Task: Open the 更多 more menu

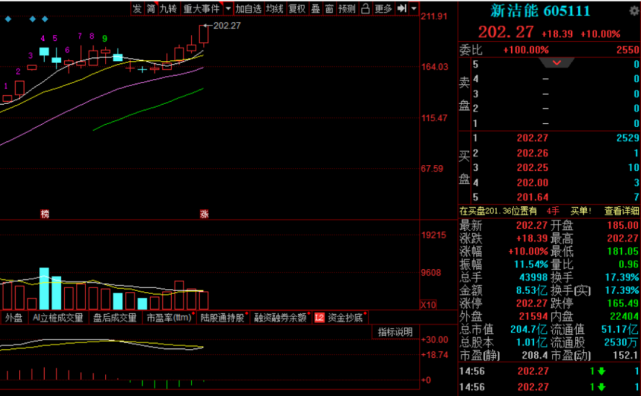Action: (383, 9)
